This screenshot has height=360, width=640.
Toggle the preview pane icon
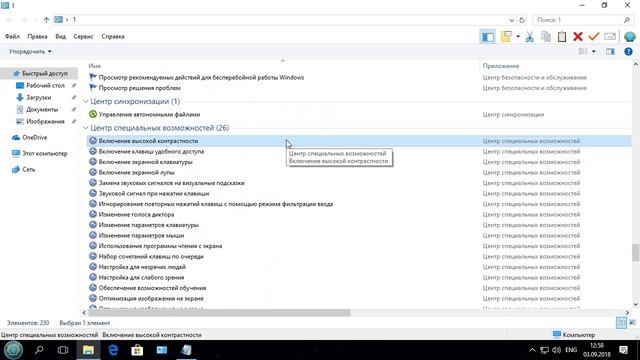pos(610,51)
